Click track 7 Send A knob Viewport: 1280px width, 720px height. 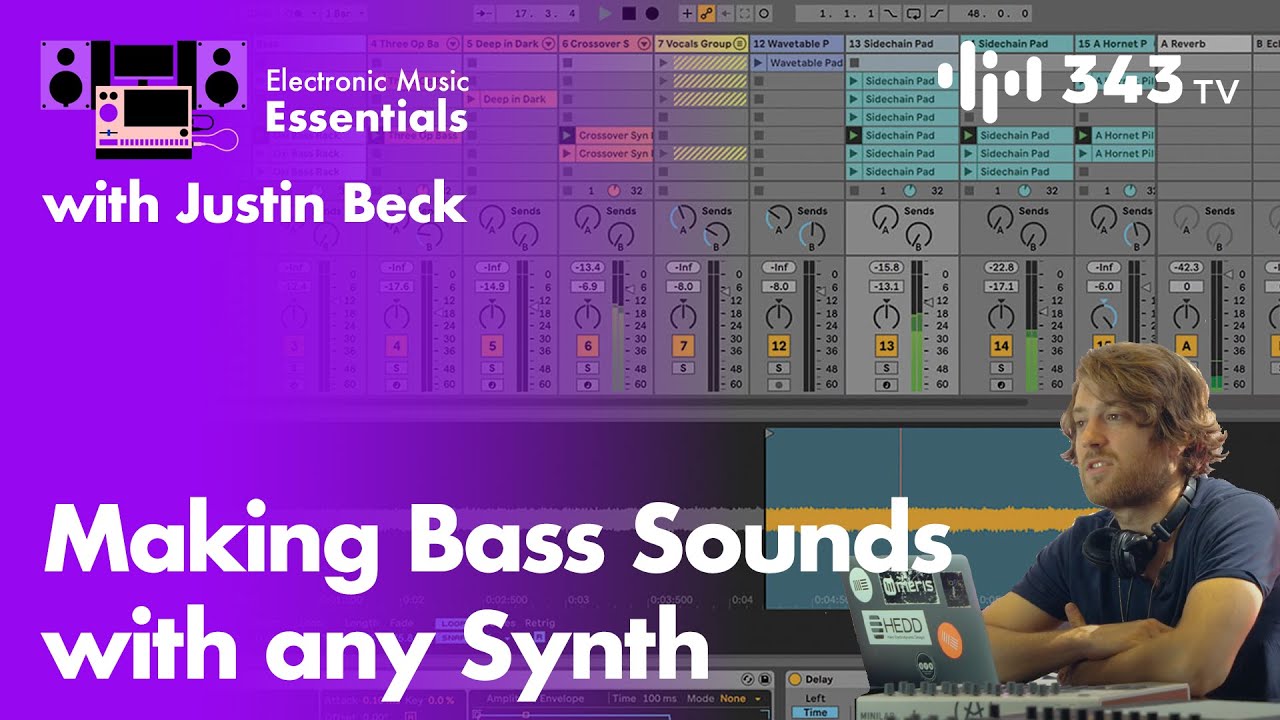tap(683, 217)
